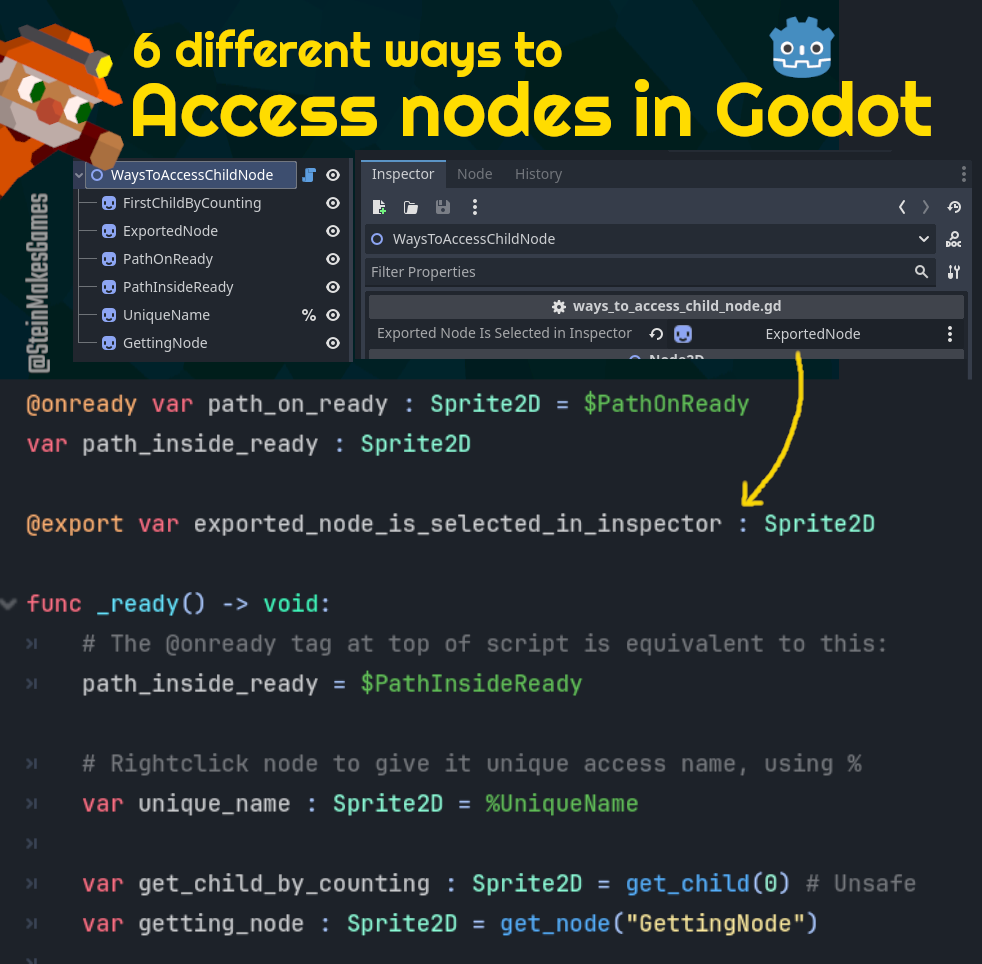982x964 pixels.
Task: Click the UniqueName Sprite2D icon
Action: point(109,315)
